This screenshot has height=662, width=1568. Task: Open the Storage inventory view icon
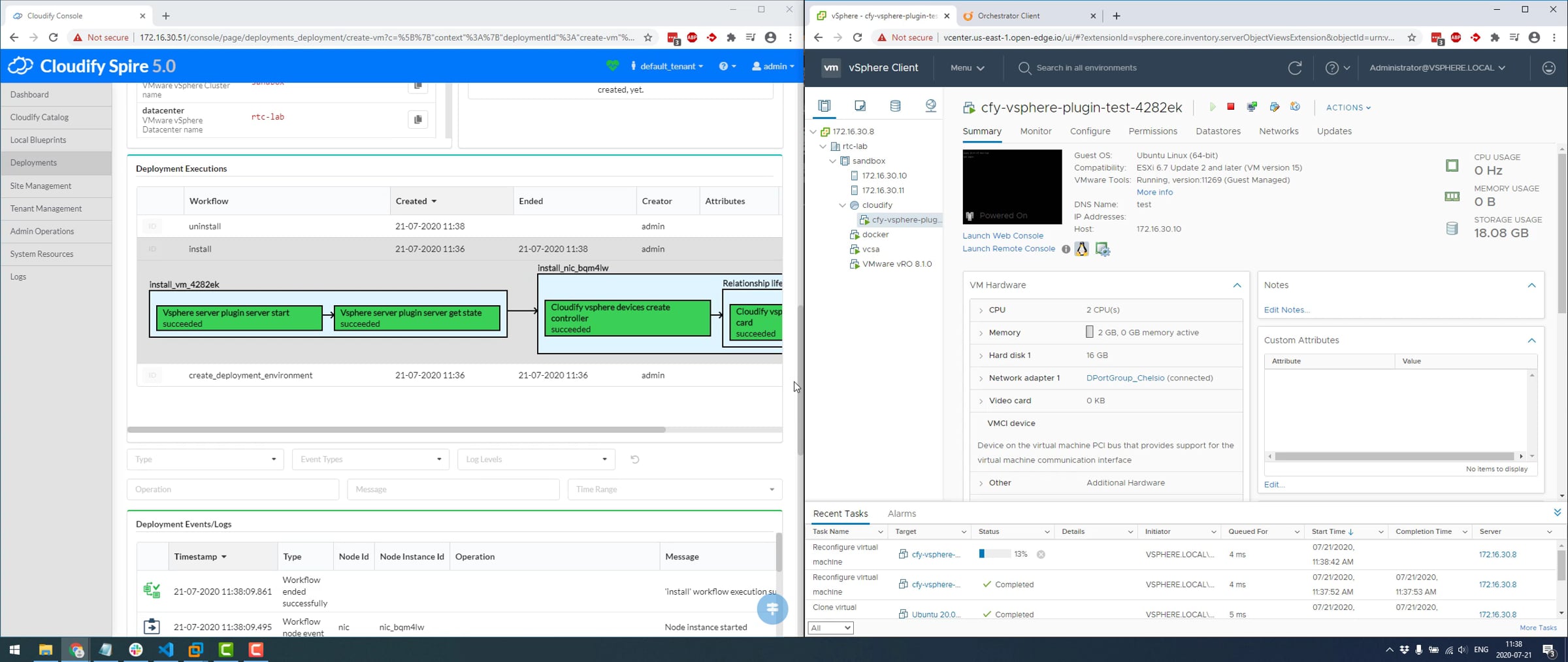[x=895, y=105]
